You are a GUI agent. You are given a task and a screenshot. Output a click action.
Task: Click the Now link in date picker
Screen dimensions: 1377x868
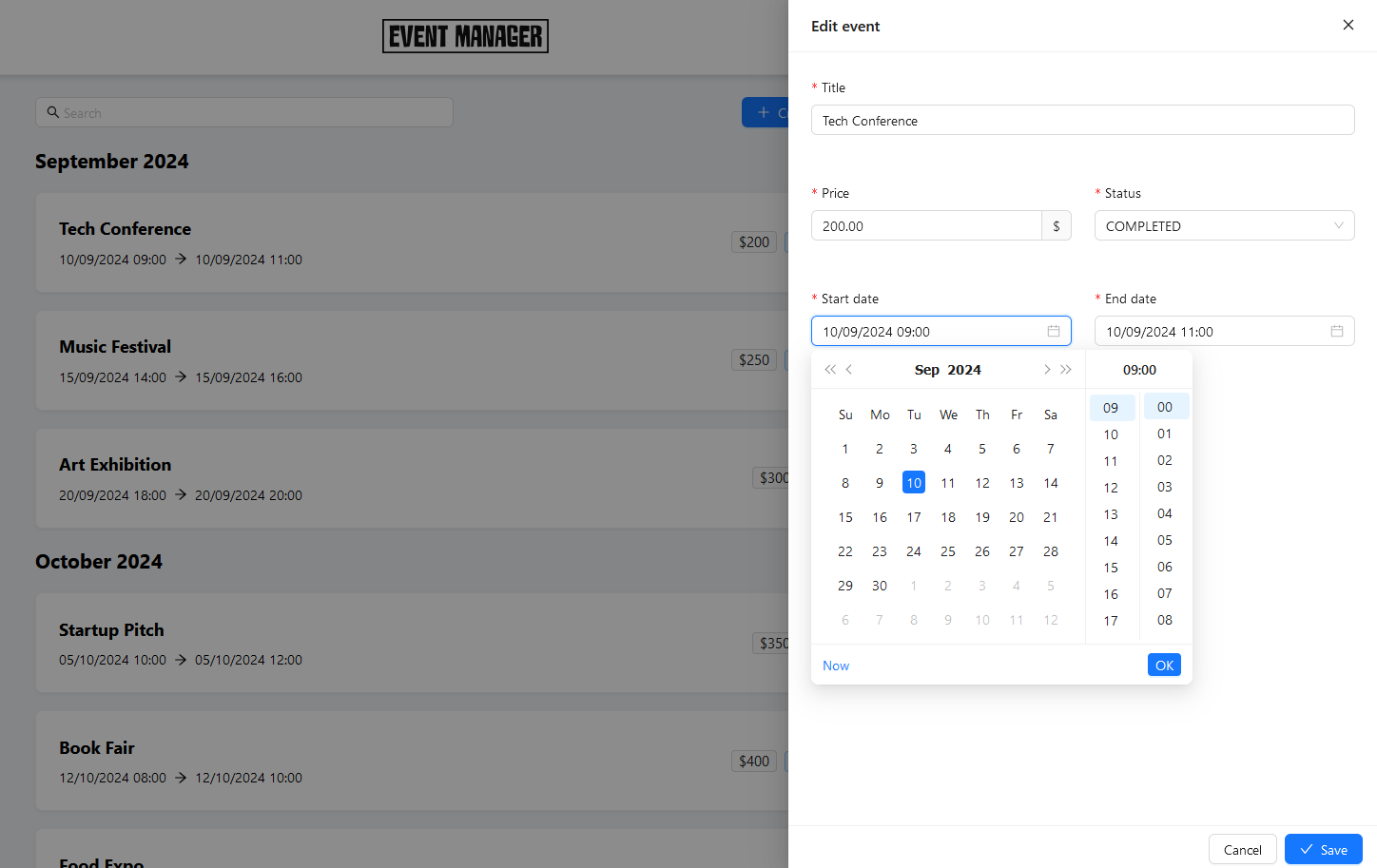click(836, 665)
